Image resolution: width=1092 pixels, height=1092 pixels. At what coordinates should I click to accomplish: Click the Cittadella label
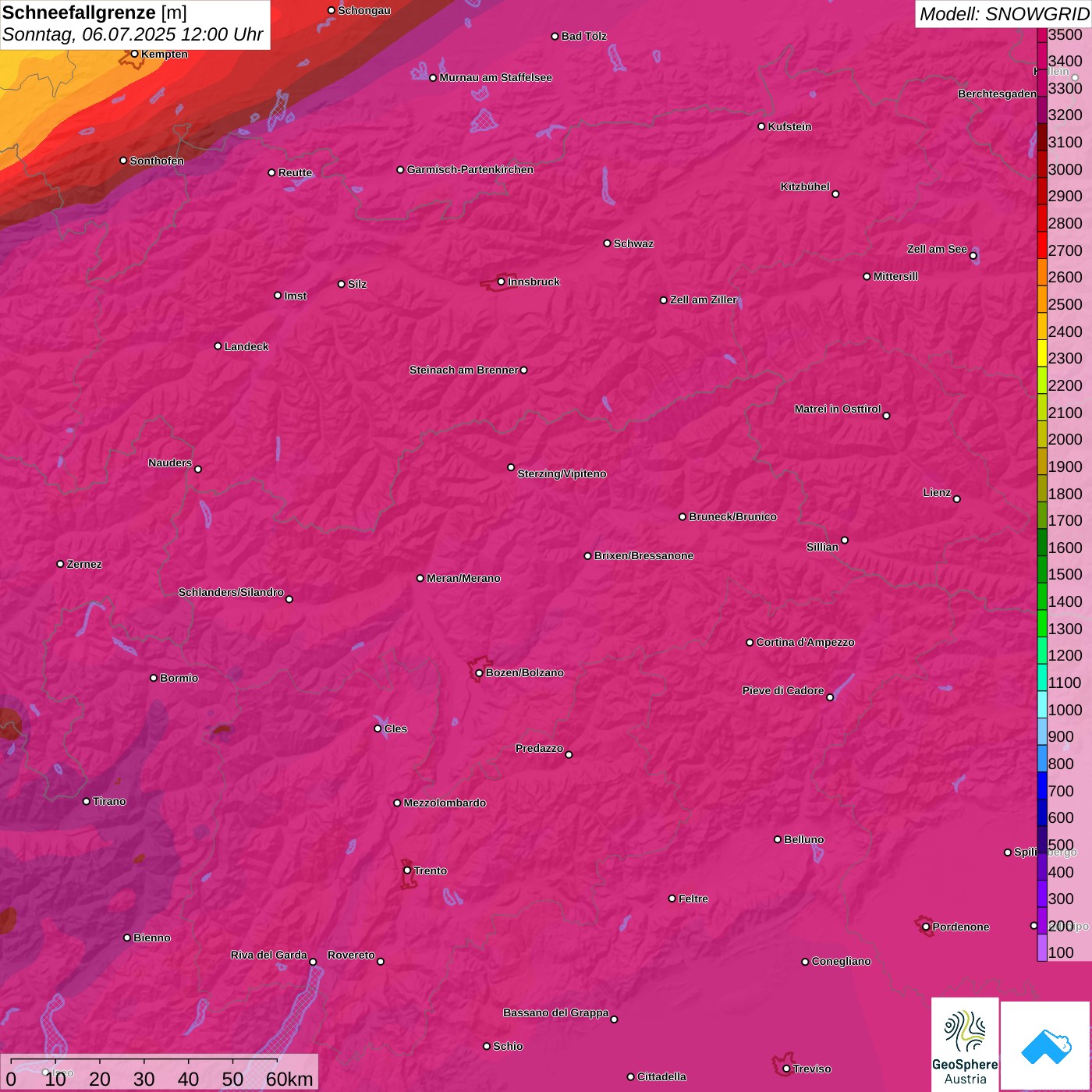coord(661,1076)
